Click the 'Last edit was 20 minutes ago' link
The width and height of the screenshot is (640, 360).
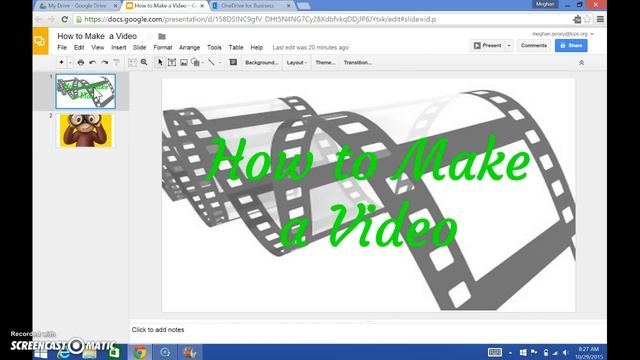click(x=311, y=47)
